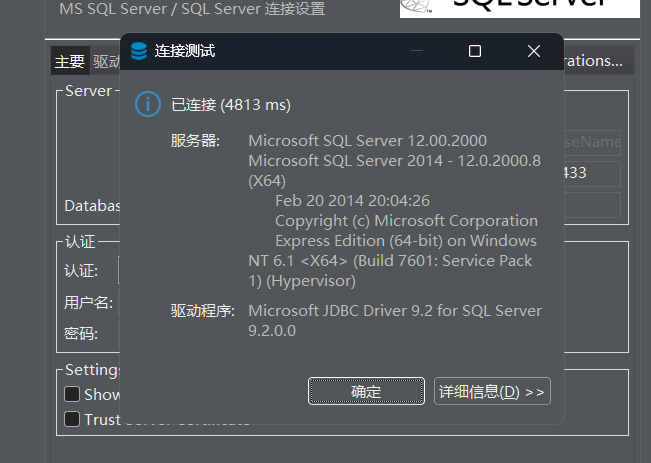The image size is (651, 463).
Task: Click the 驱动程序: label
Action: [203, 311]
